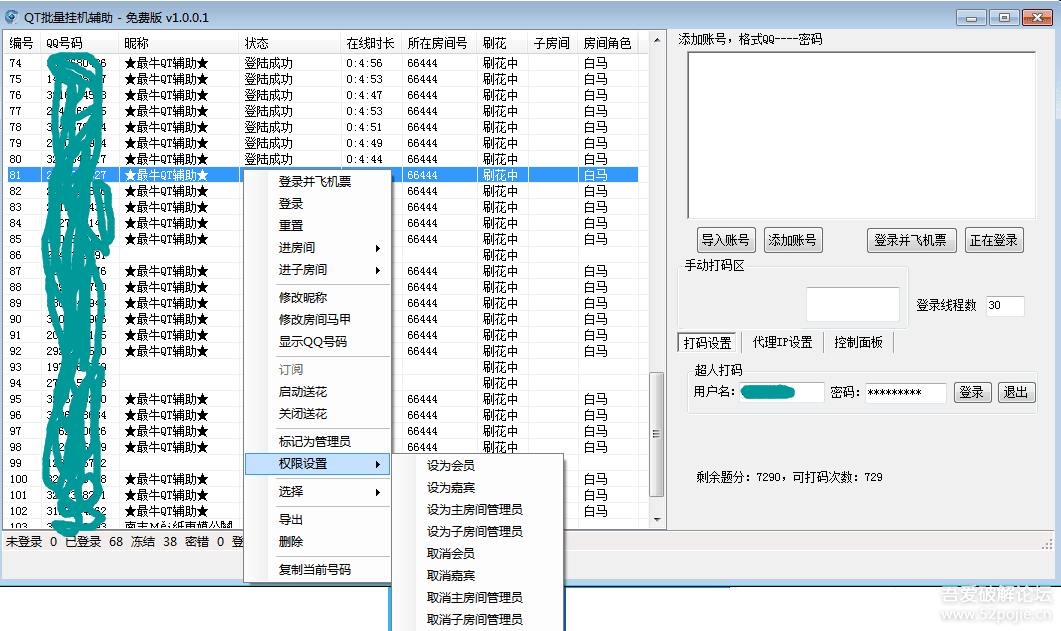Open the 控制面板 tab
Viewport: 1061px width, 631px height.
(859, 342)
